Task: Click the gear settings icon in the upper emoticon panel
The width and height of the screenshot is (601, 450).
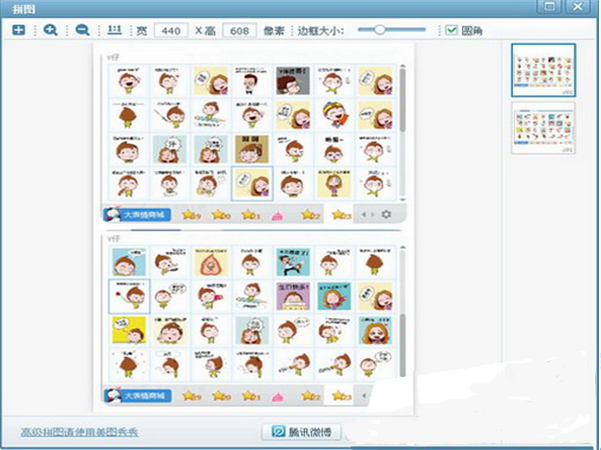Action: [386, 214]
